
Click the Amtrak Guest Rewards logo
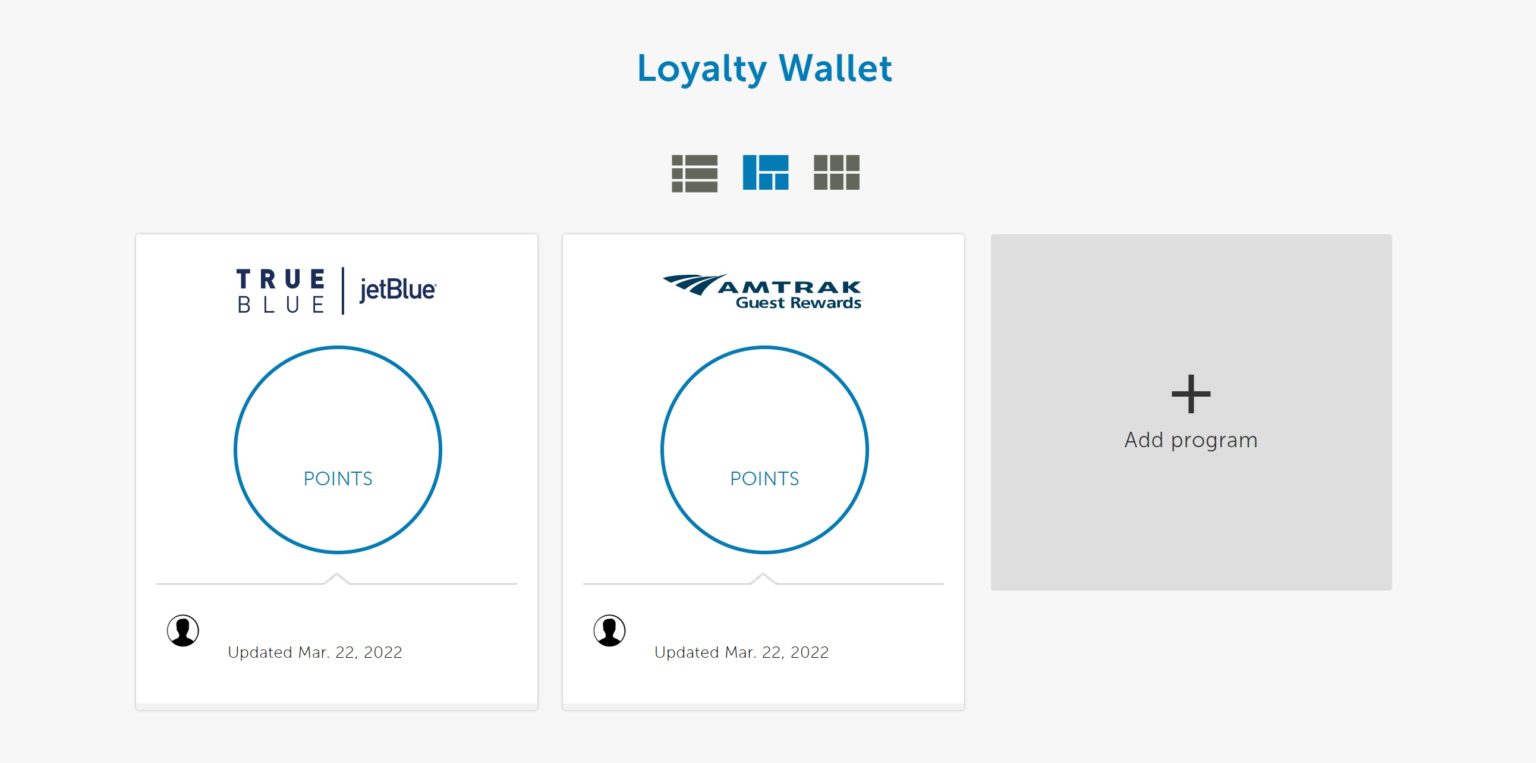point(763,289)
